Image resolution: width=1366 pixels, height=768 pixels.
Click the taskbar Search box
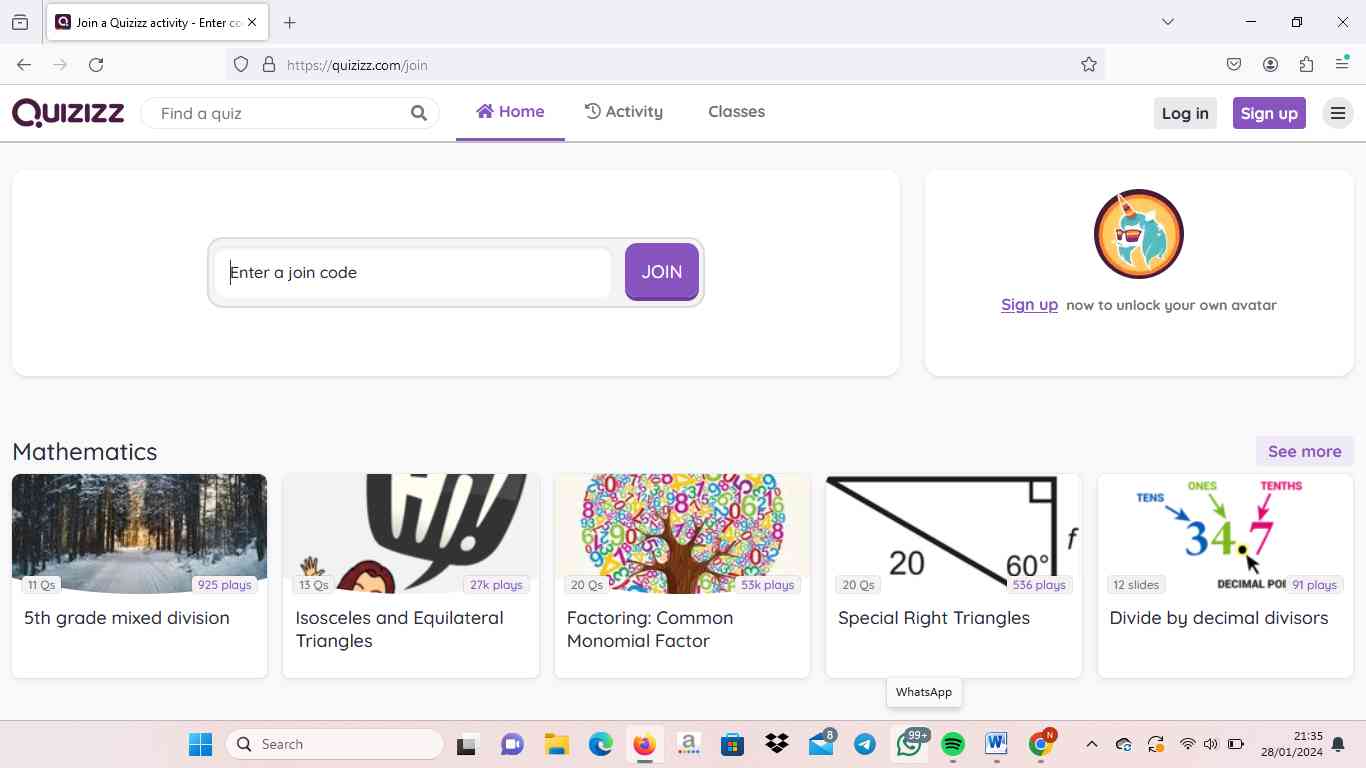[x=336, y=744]
